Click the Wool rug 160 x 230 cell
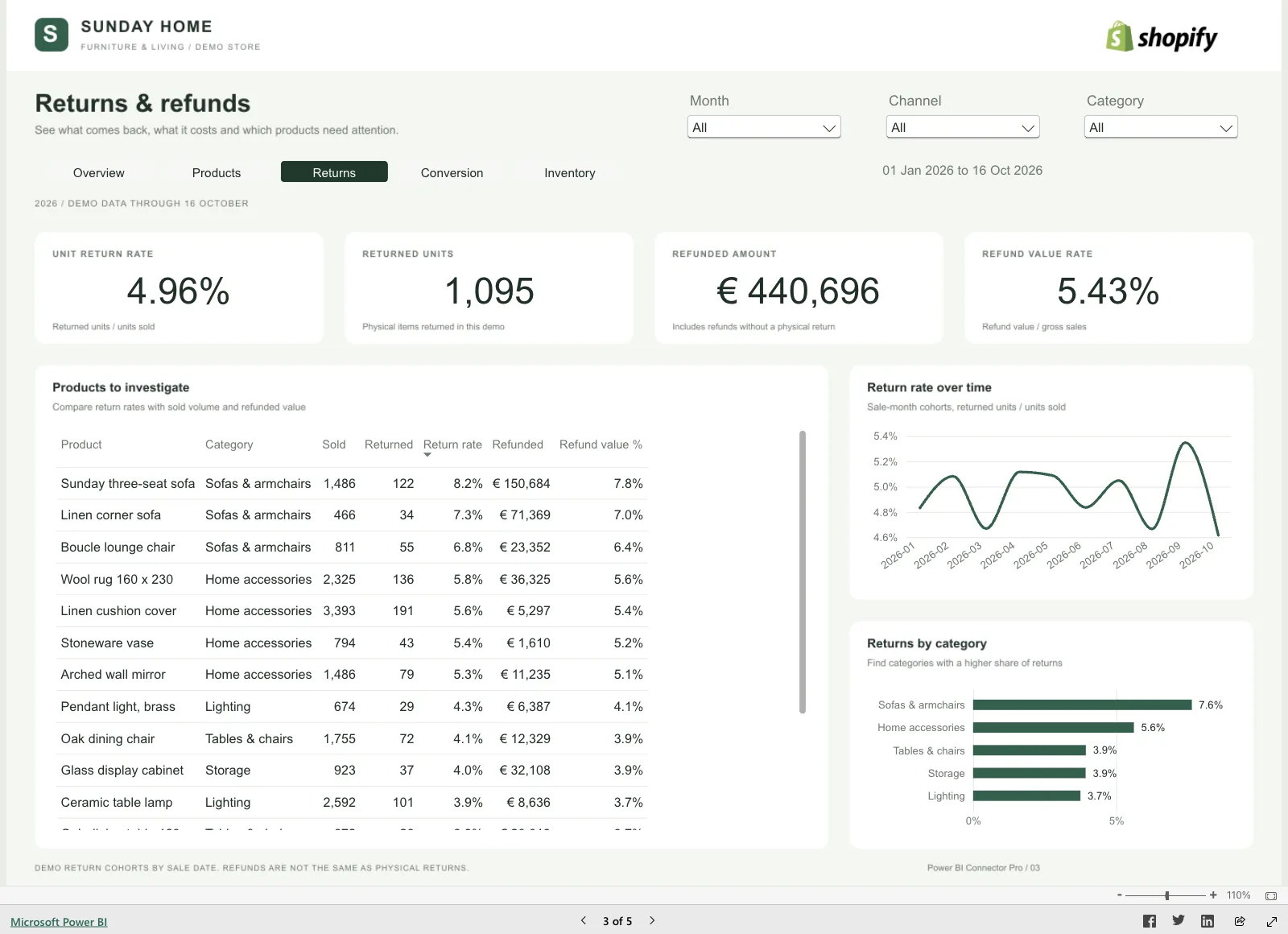This screenshot has height=934, width=1288. 117,579
